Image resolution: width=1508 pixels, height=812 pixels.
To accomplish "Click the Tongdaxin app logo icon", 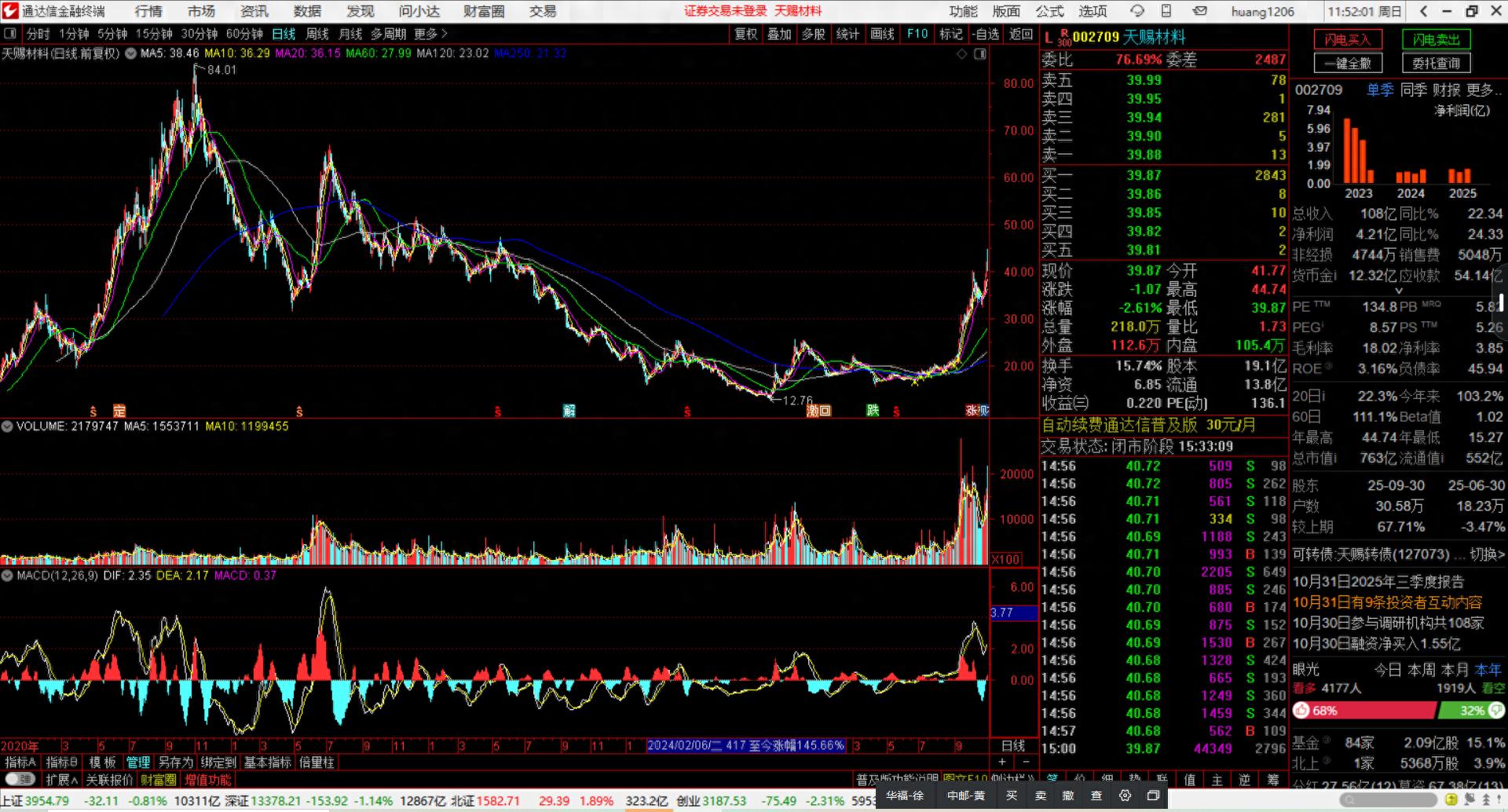I will [x=10, y=11].
